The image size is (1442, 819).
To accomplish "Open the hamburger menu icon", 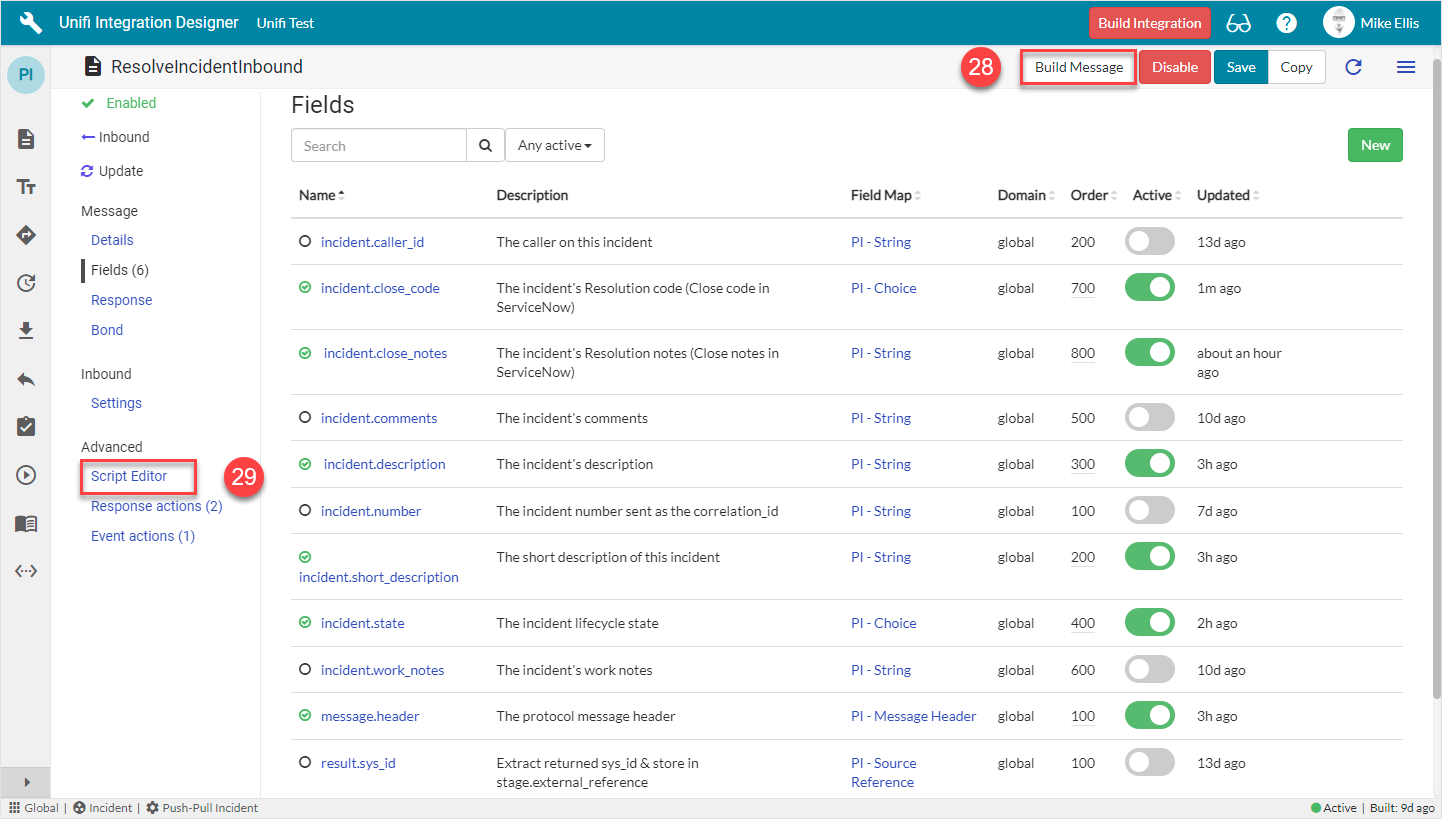I will [1405, 67].
